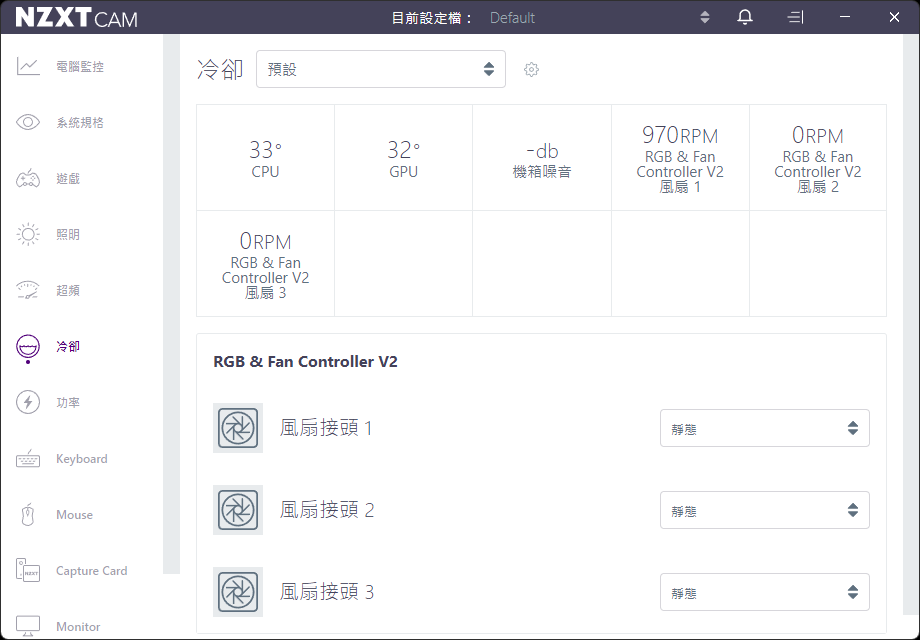Image resolution: width=920 pixels, height=640 pixels.
Task: Switch to the 系統規格 section
Action: click(x=80, y=123)
